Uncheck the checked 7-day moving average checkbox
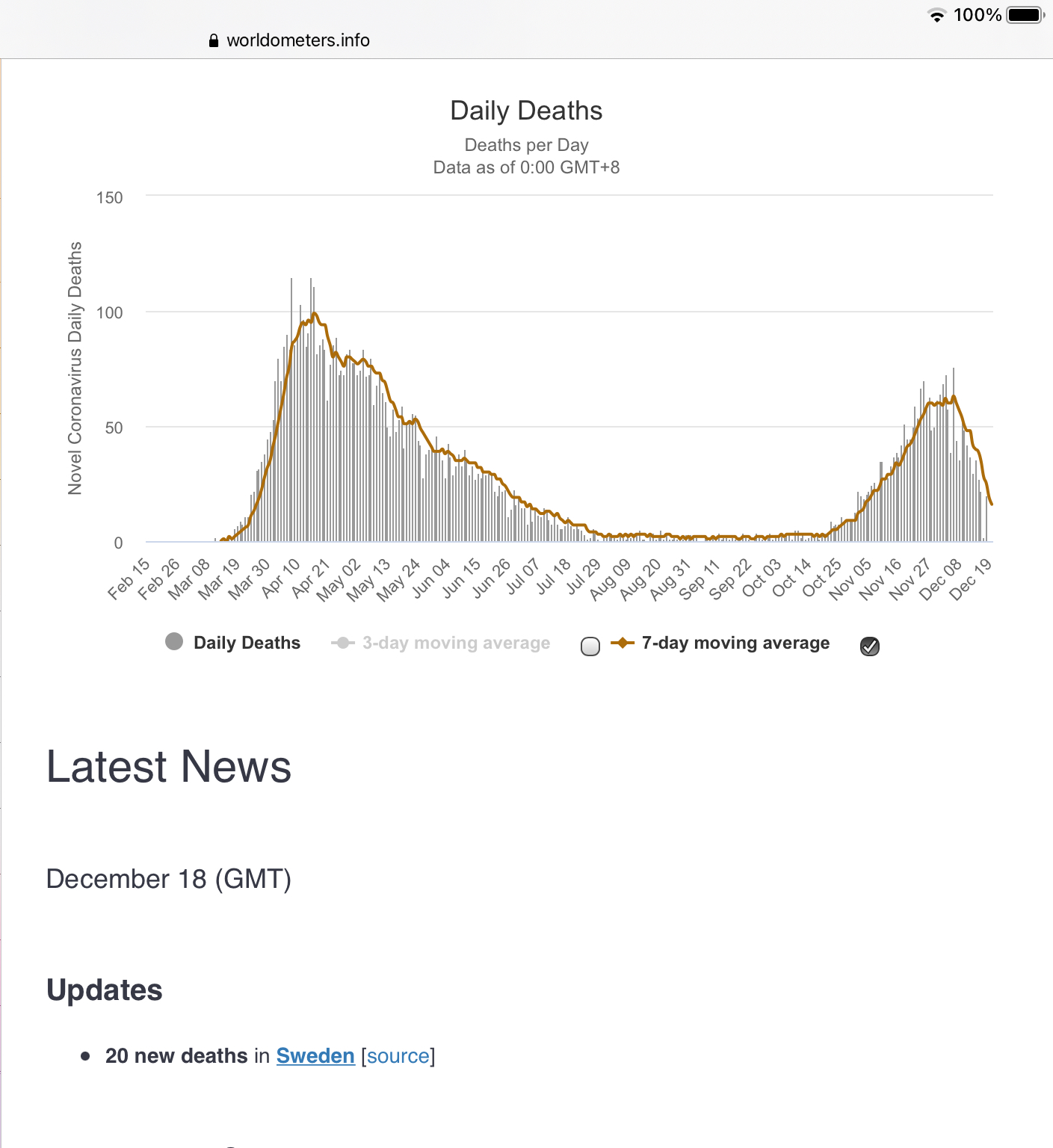This screenshot has width=1053, height=1148. (x=870, y=646)
